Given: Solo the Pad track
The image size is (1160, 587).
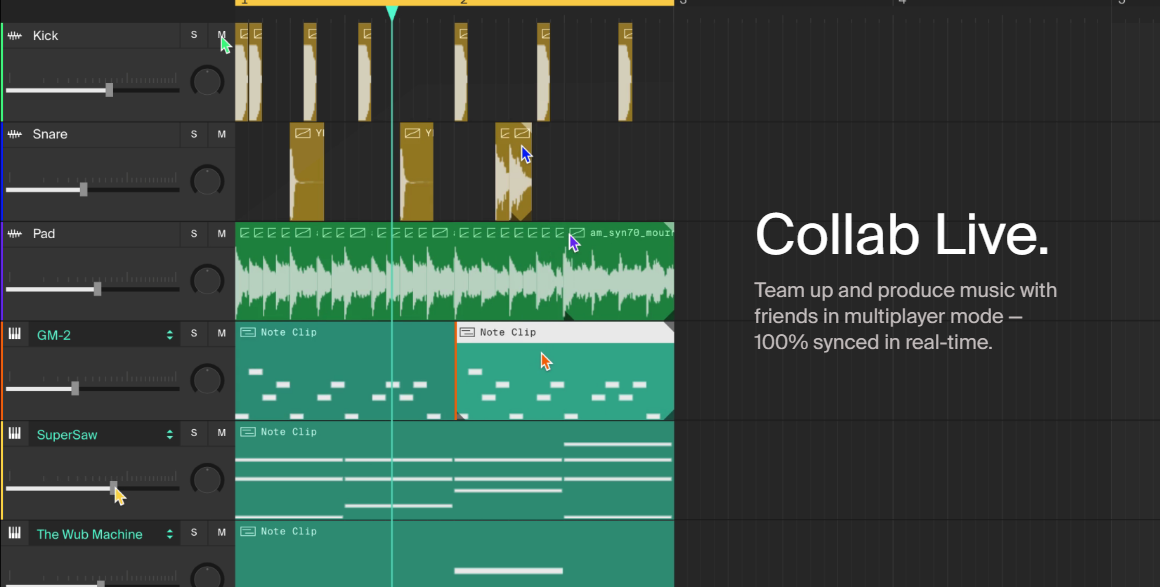Looking at the screenshot, I should click(x=194, y=233).
